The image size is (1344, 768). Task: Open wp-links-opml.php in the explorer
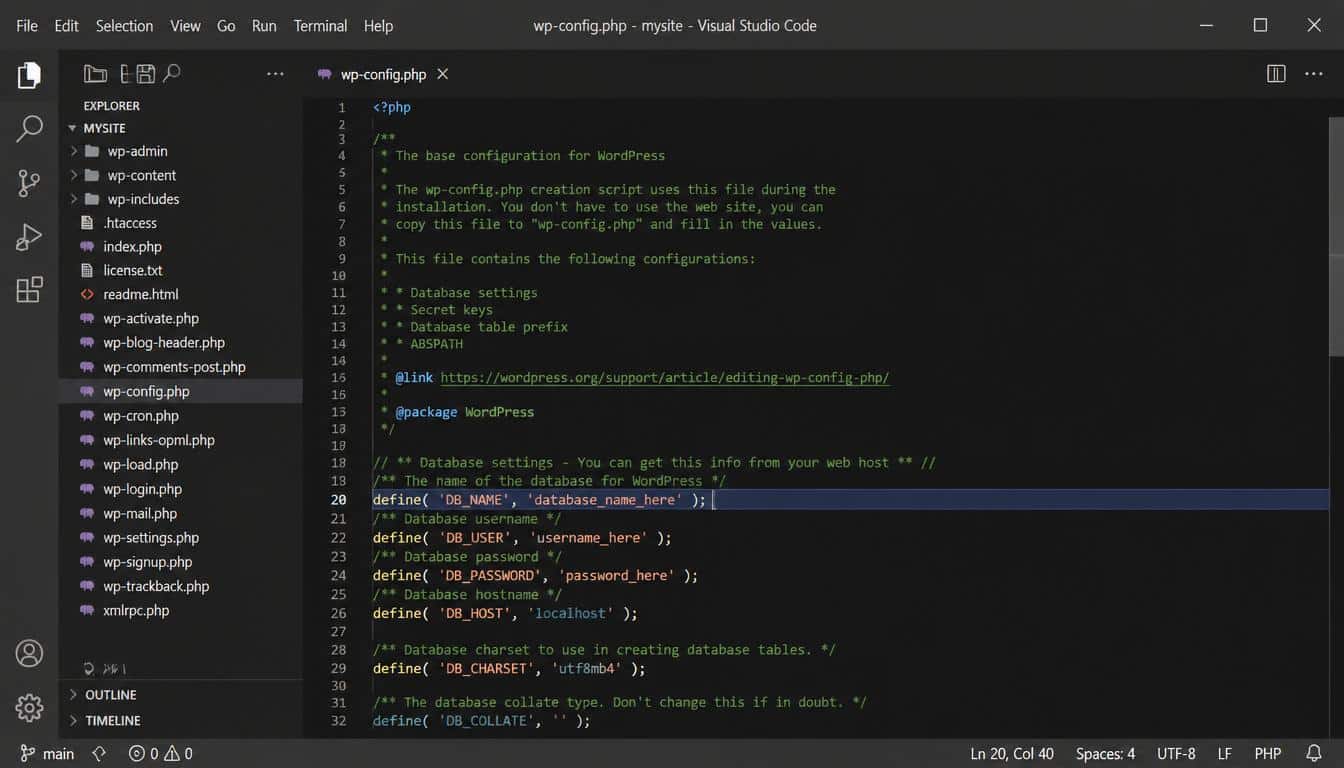coord(159,440)
